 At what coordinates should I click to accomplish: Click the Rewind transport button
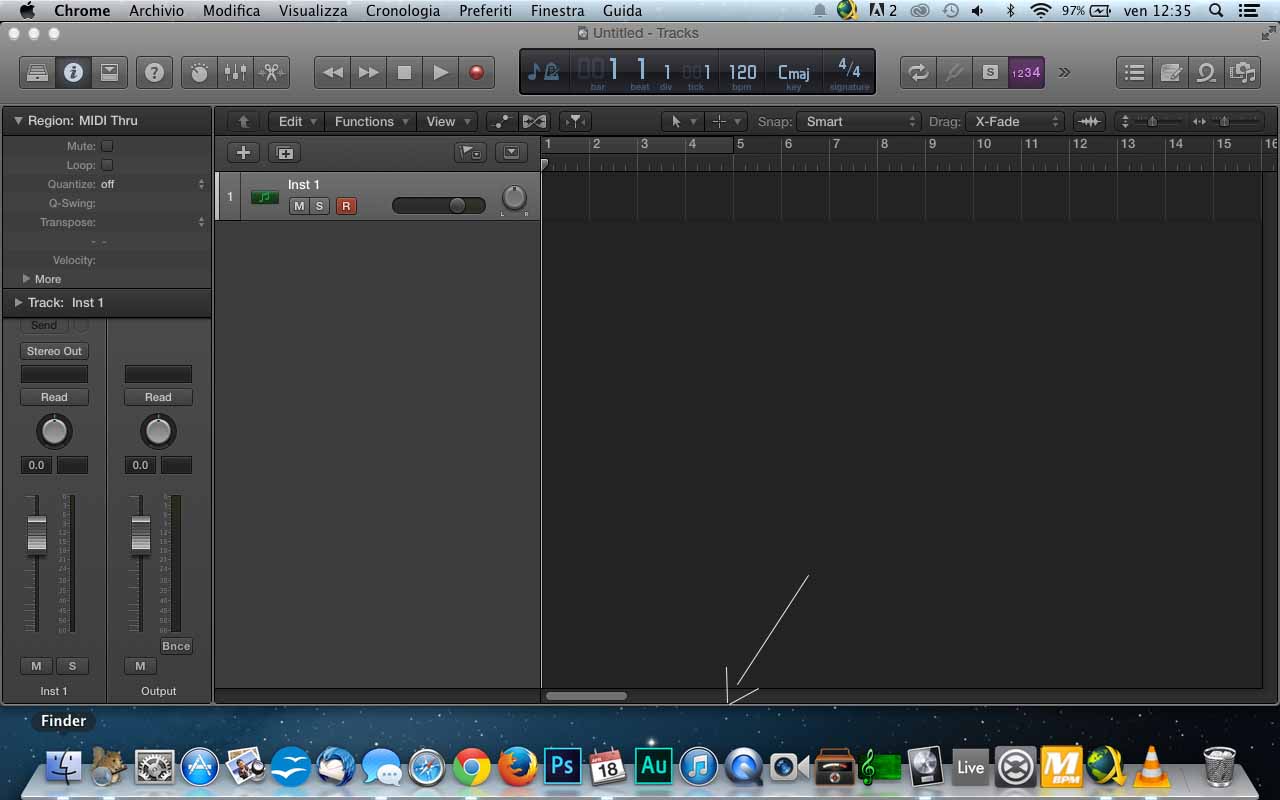point(333,72)
